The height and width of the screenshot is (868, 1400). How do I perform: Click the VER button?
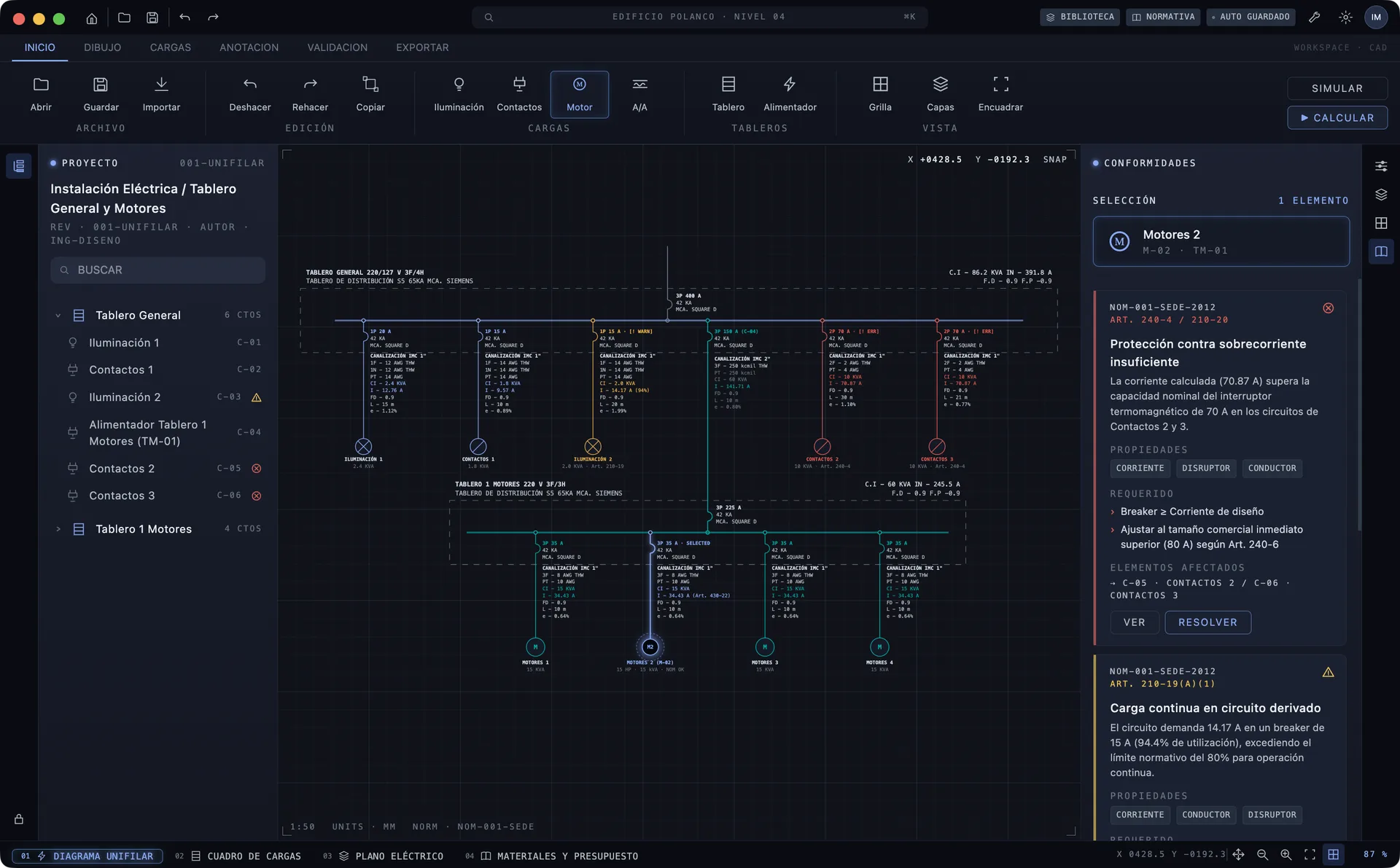click(1135, 622)
